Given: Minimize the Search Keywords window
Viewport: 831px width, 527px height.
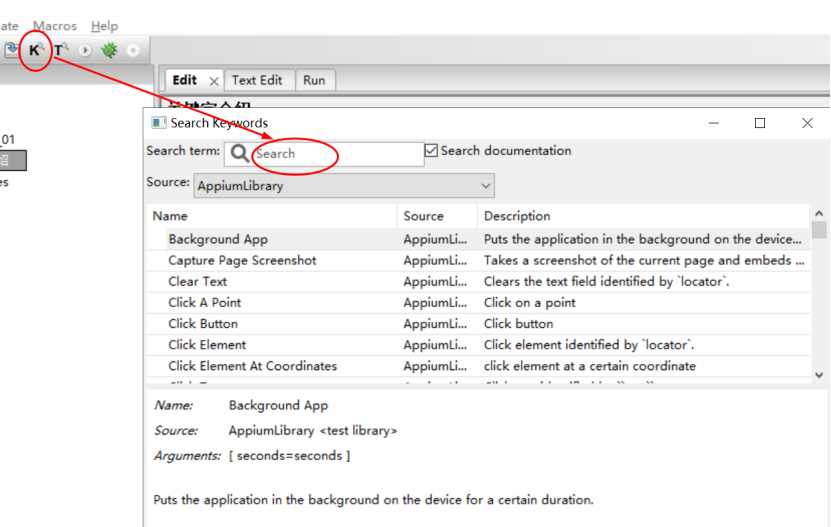Looking at the screenshot, I should 713,123.
